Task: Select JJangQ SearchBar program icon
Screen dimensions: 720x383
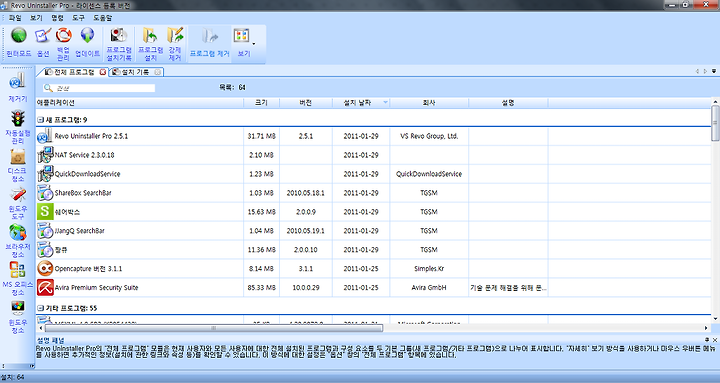Action: click(45, 231)
